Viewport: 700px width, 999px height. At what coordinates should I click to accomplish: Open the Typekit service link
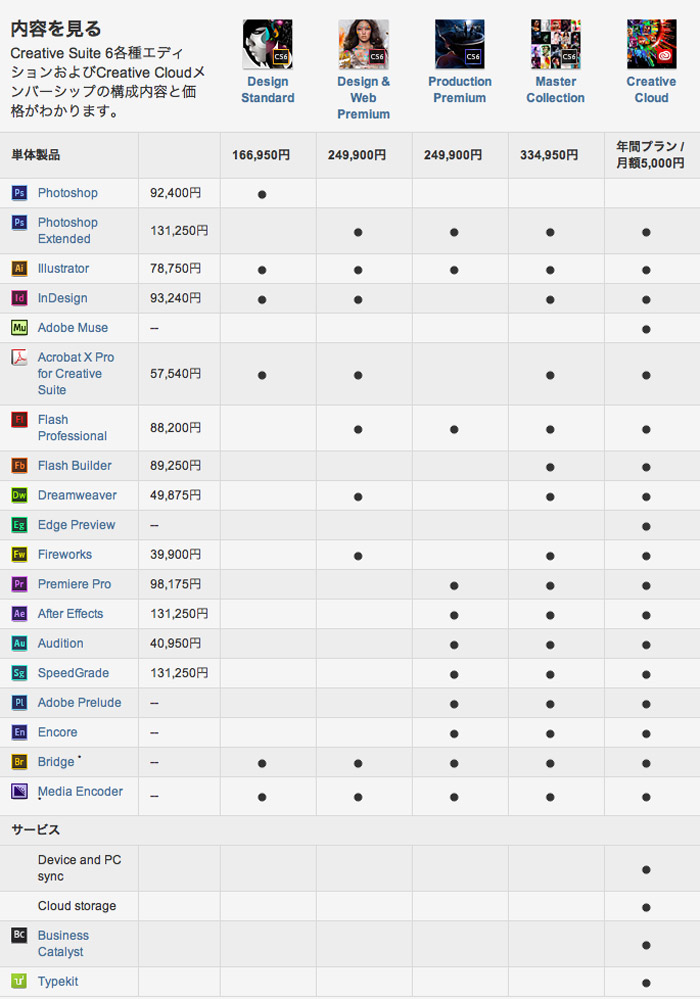click(x=58, y=982)
